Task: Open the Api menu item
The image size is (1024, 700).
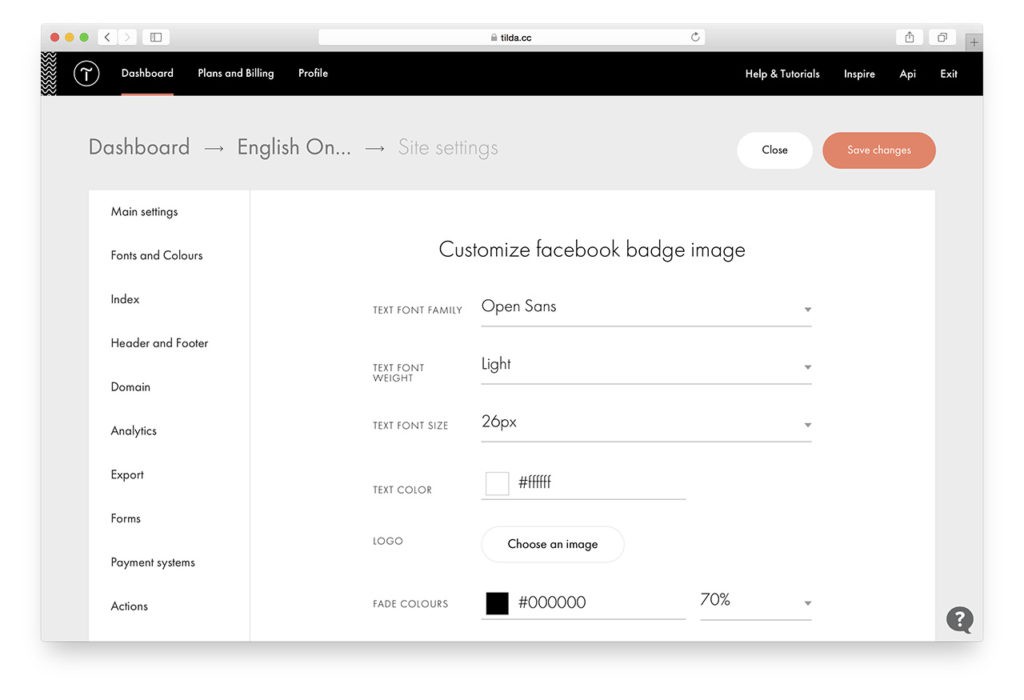Action: [907, 74]
